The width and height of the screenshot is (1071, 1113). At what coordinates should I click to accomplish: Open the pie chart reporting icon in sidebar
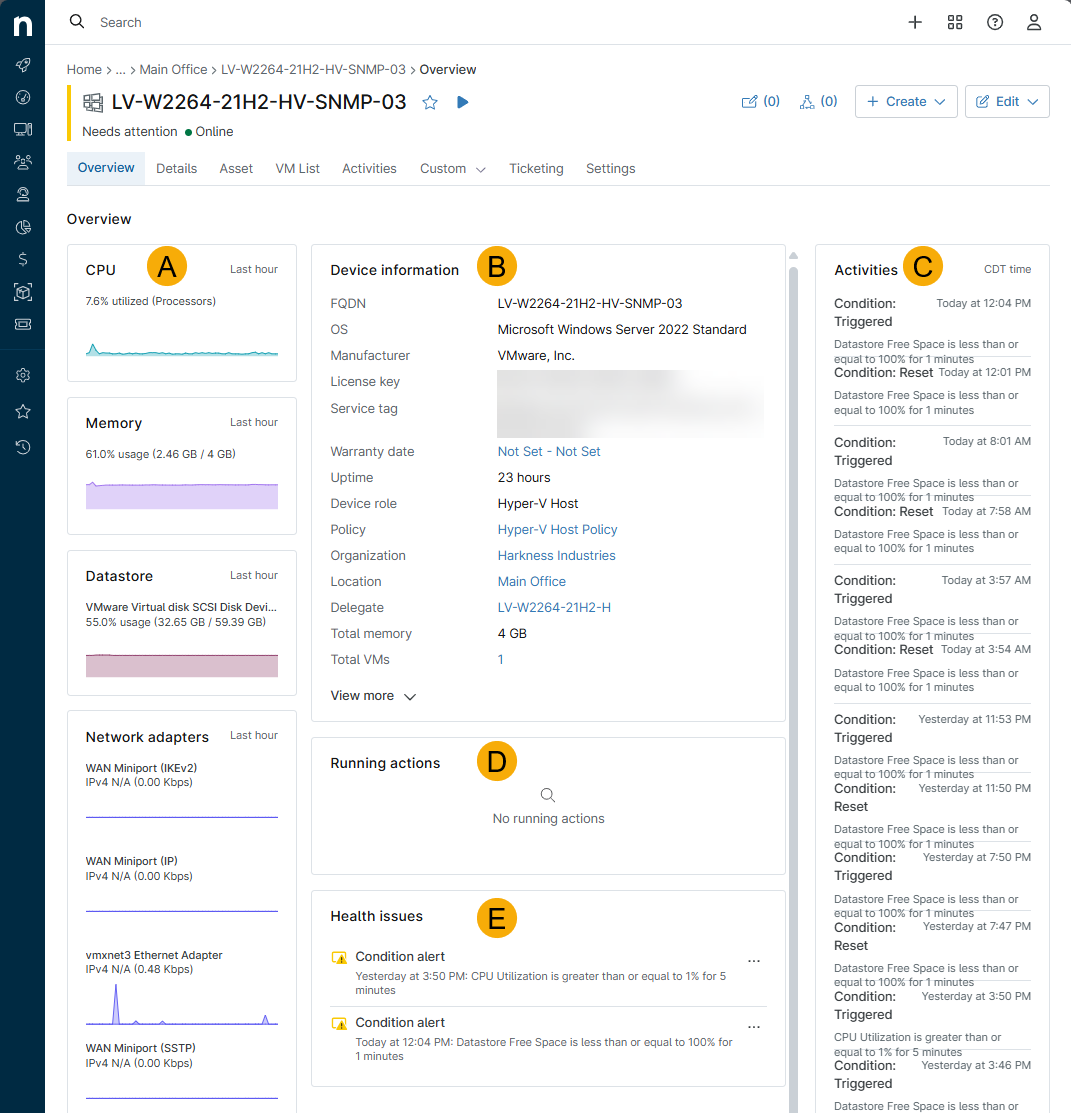click(23, 227)
